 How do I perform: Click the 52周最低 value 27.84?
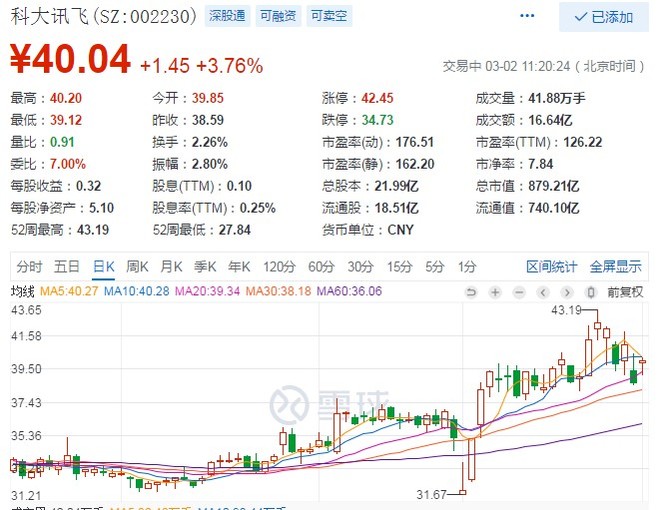(x=235, y=230)
